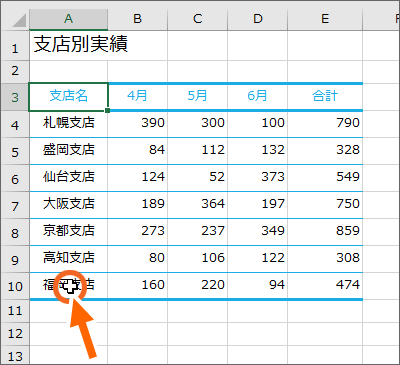Click the cell with value 373
400x365 pixels.
point(257,178)
